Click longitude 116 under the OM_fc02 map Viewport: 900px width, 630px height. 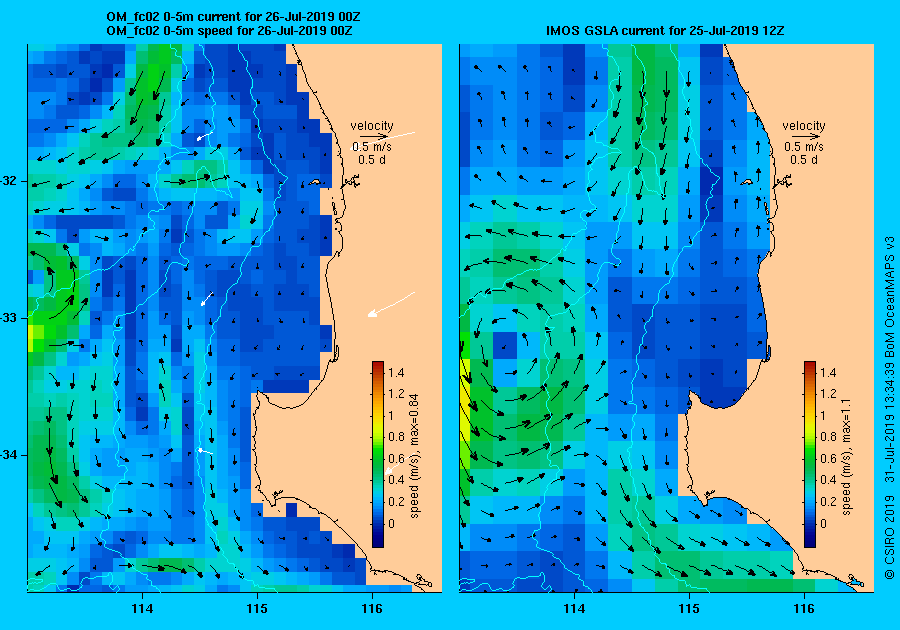click(372, 609)
